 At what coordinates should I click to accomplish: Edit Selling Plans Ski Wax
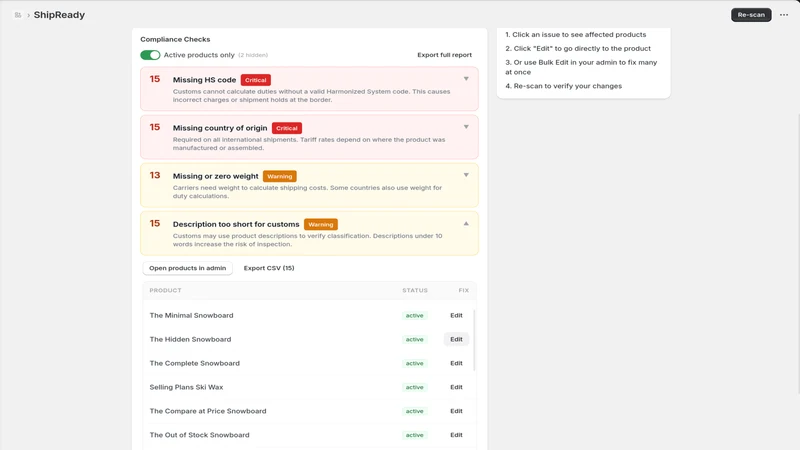click(x=456, y=387)
